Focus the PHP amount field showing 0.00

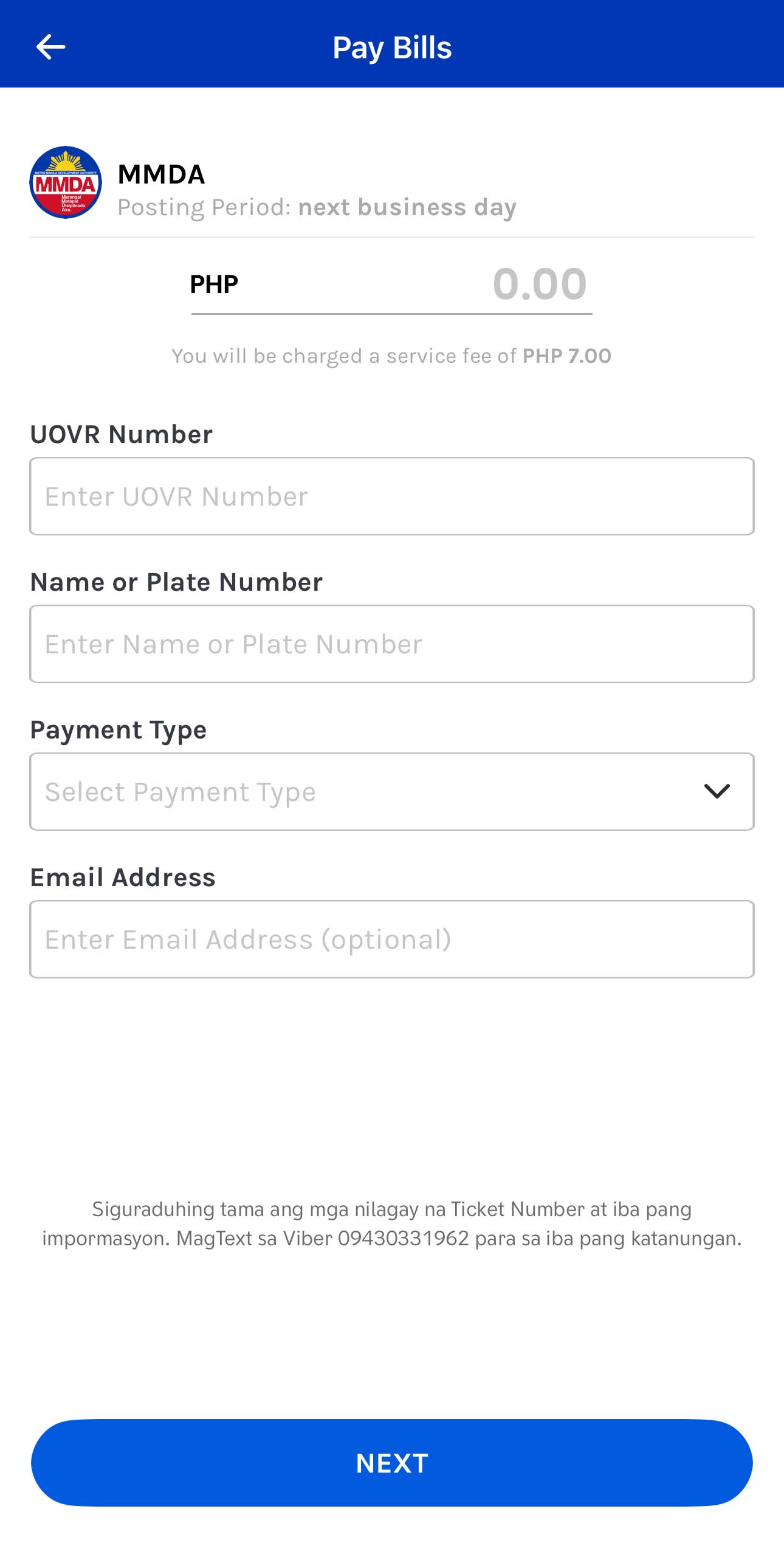(x=538, y=284)
